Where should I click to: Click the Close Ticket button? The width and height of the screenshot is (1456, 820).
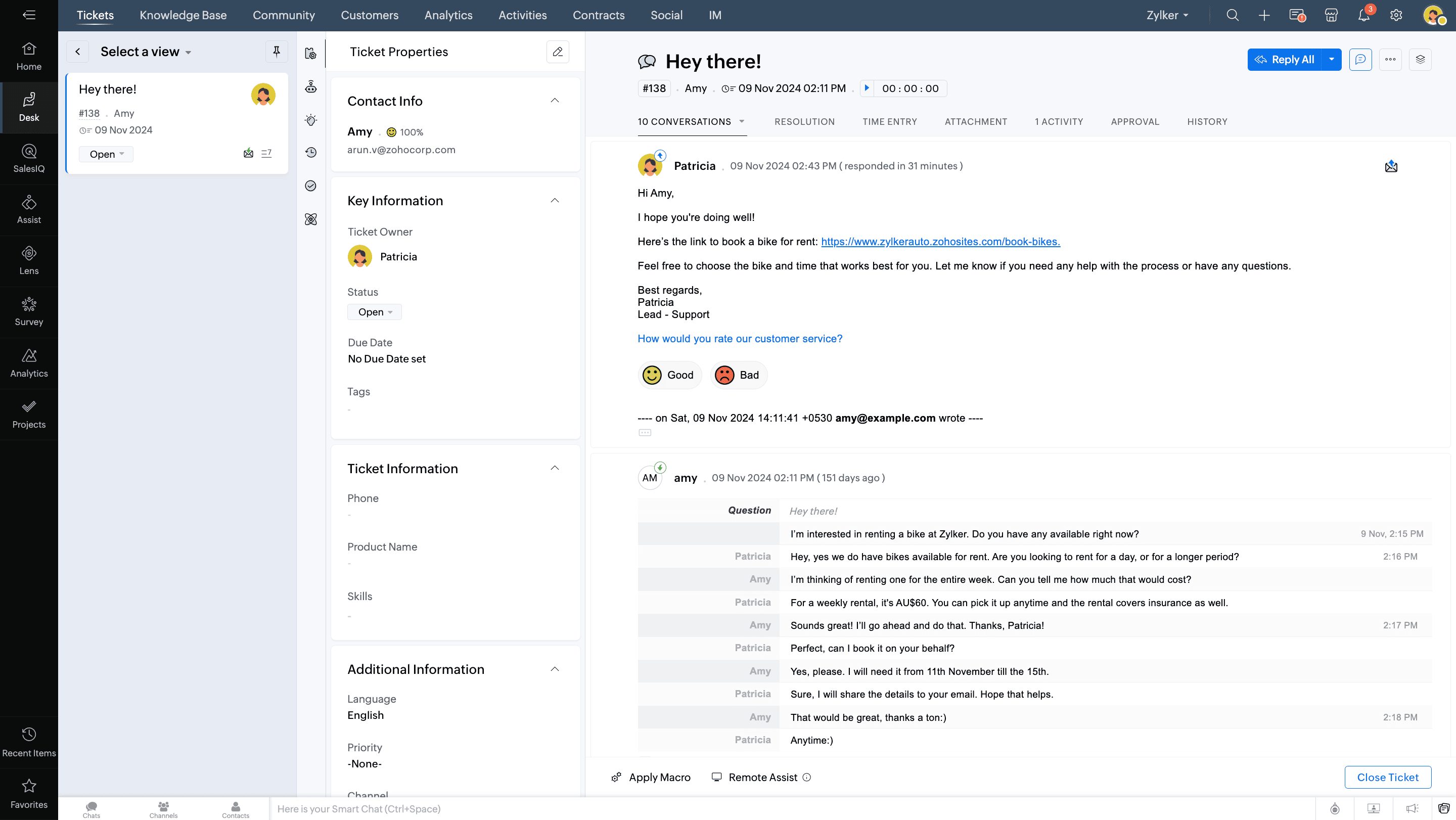pyautogui.click(x=1387, y=777)
